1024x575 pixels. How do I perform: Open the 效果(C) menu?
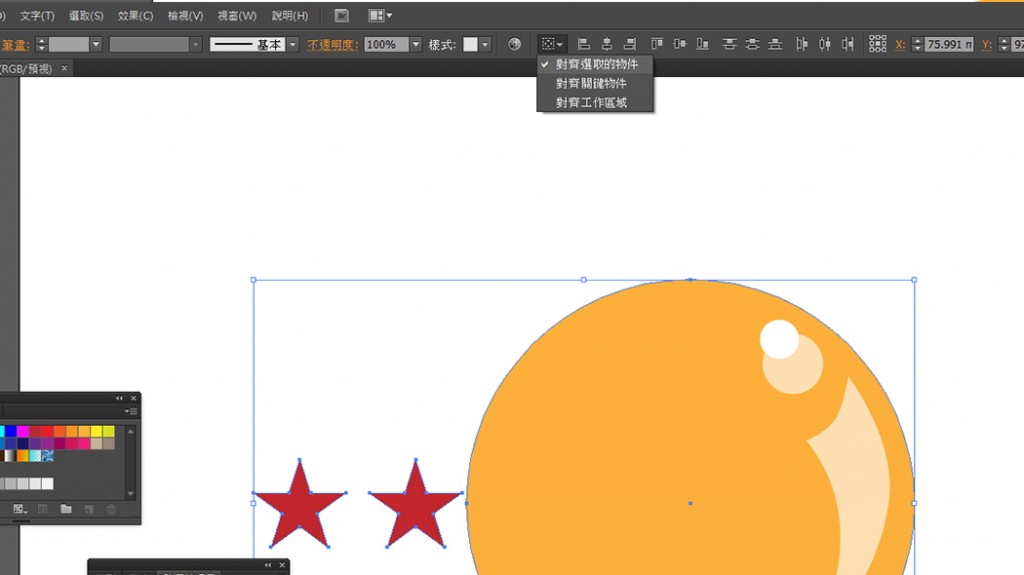tap(135, 15)
